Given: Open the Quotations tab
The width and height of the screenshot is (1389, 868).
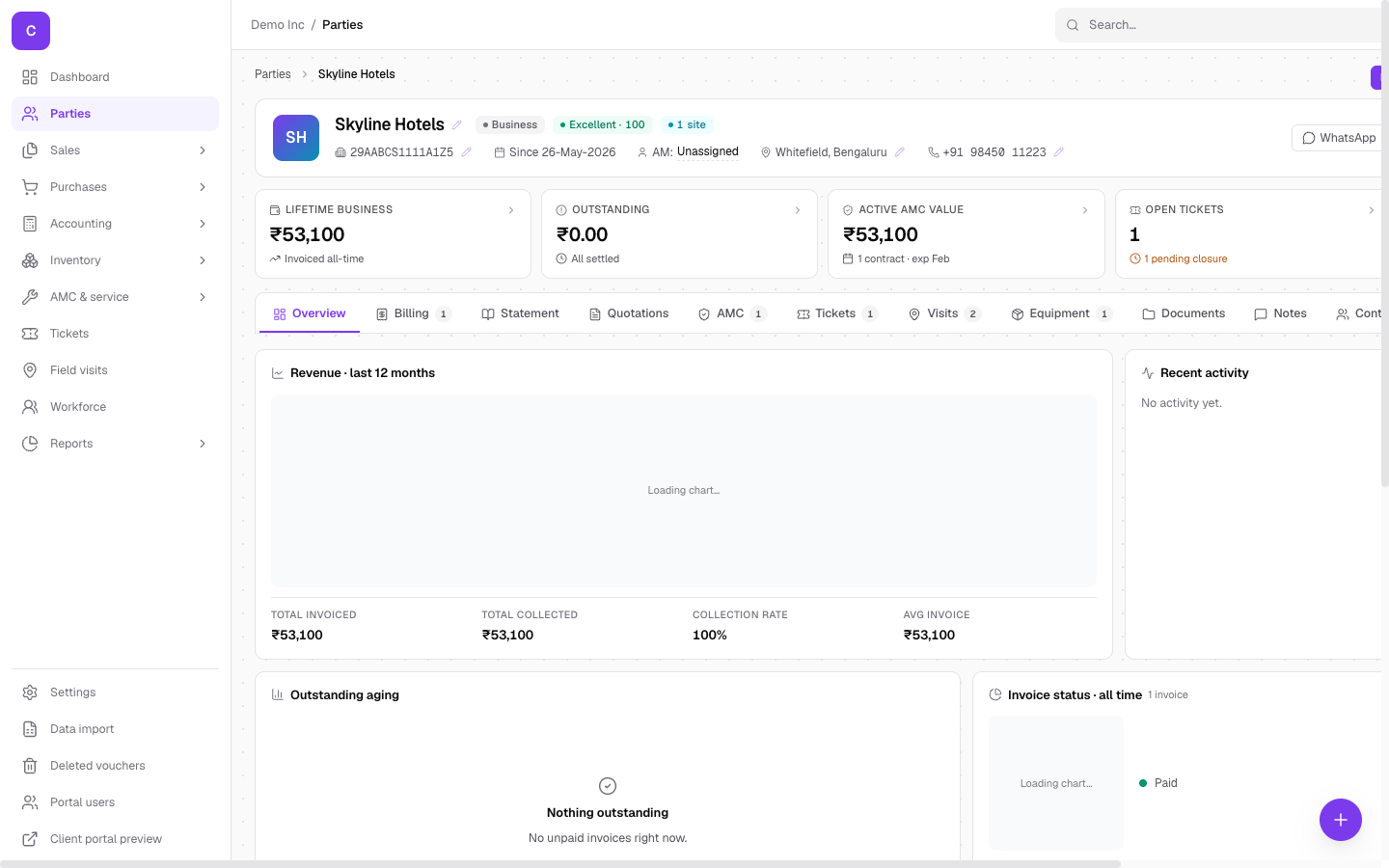Looking at the screenshot, I should [629, 313].
